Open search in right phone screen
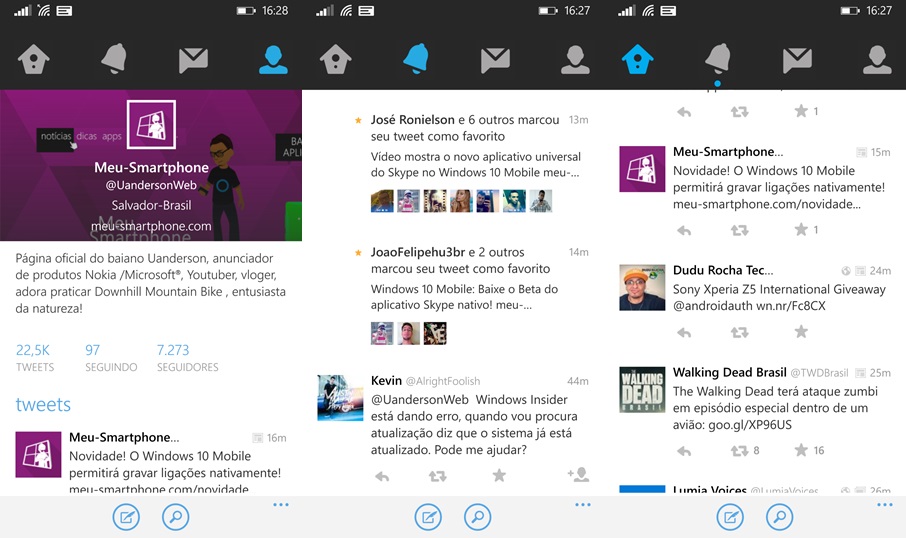906x538 pixels. pyautogui.click(x=779, y=517)
